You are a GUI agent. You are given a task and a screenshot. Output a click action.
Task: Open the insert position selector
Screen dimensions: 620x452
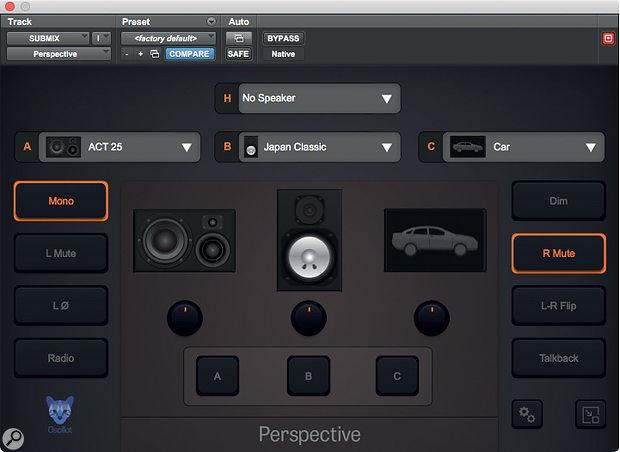(101, 38)
